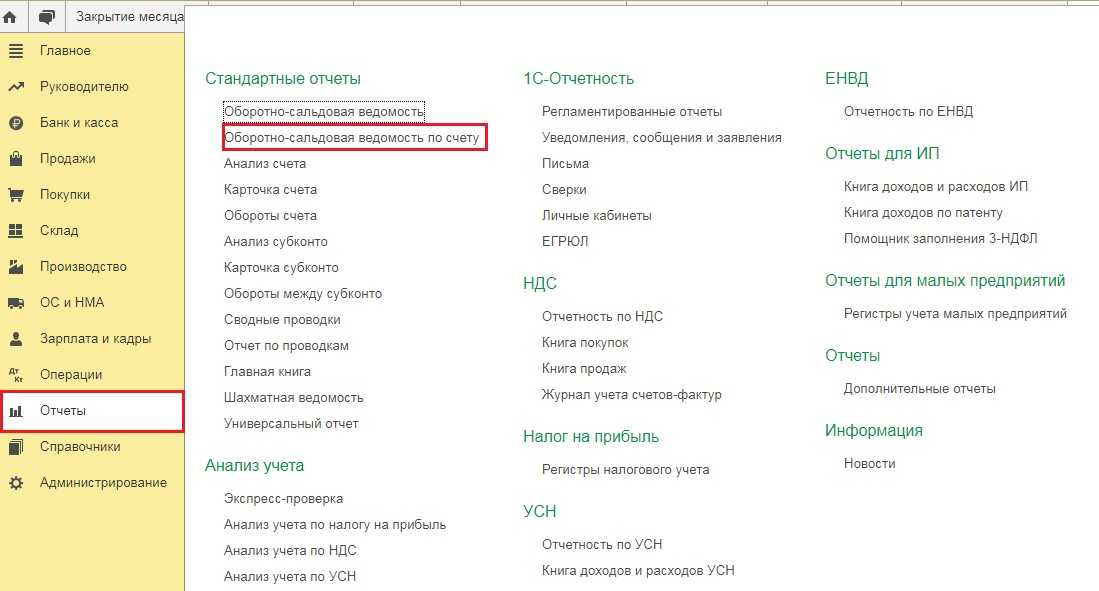Click the shopping bag Sales icon
This screenshot has height=591, width=1099.
[16, 159]
